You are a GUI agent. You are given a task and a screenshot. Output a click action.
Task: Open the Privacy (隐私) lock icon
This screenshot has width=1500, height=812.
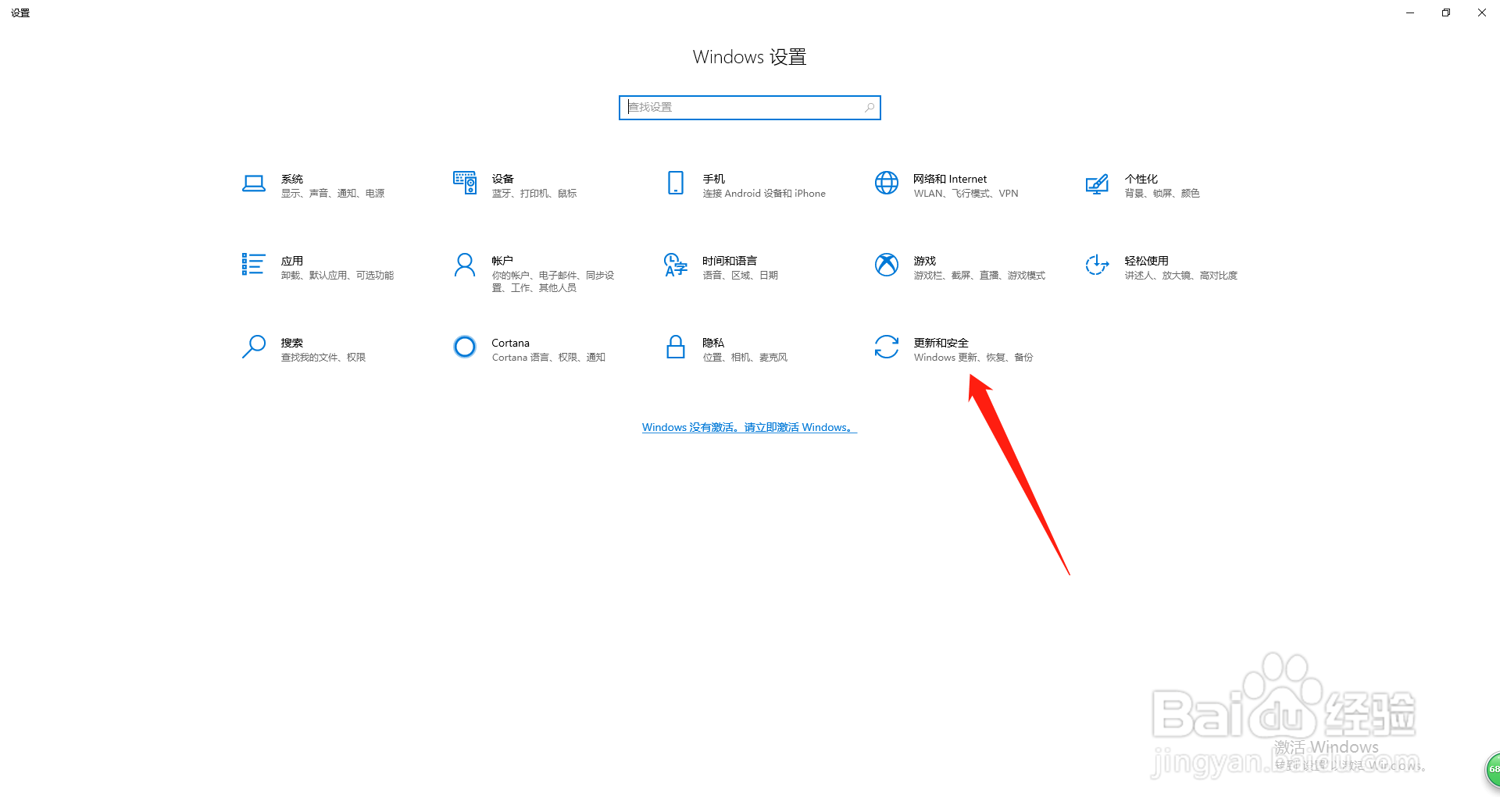click(676, 347)
